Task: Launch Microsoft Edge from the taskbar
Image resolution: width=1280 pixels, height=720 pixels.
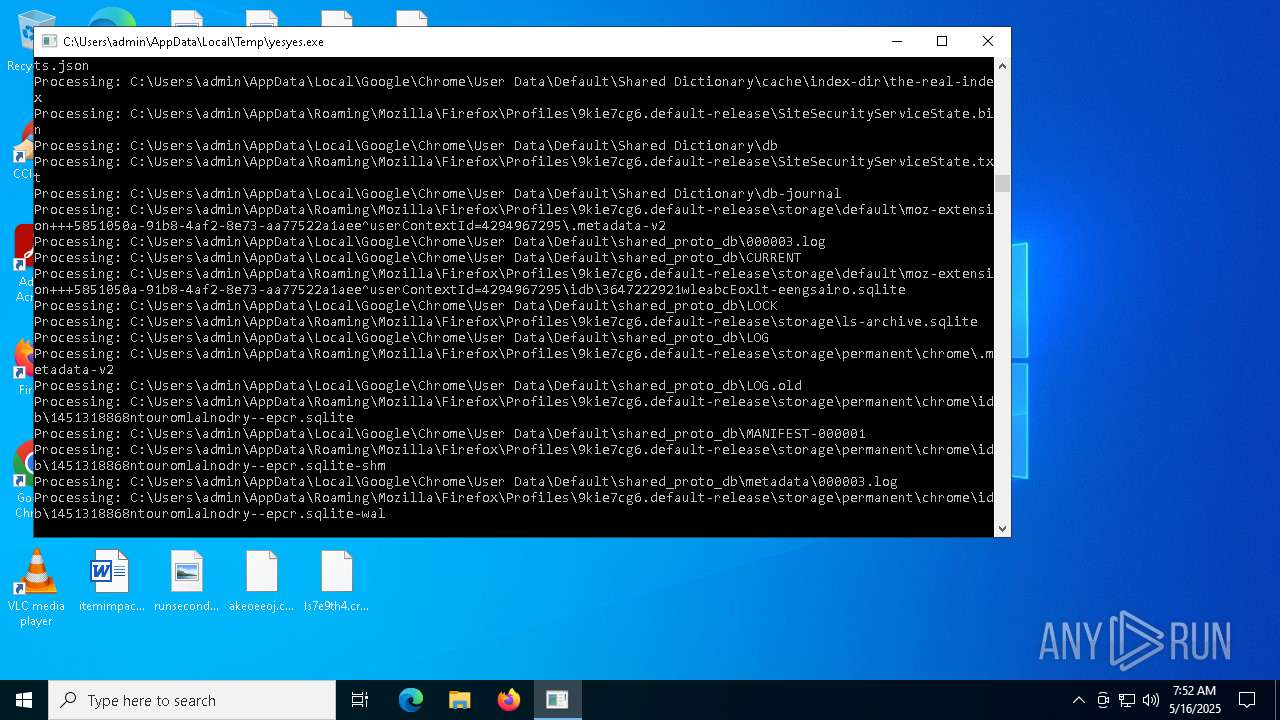Action: click(x=411, y=700)
